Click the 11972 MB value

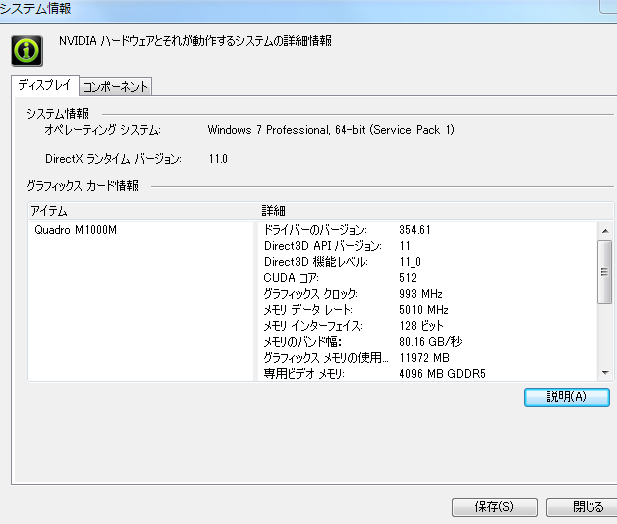[424, 358]
